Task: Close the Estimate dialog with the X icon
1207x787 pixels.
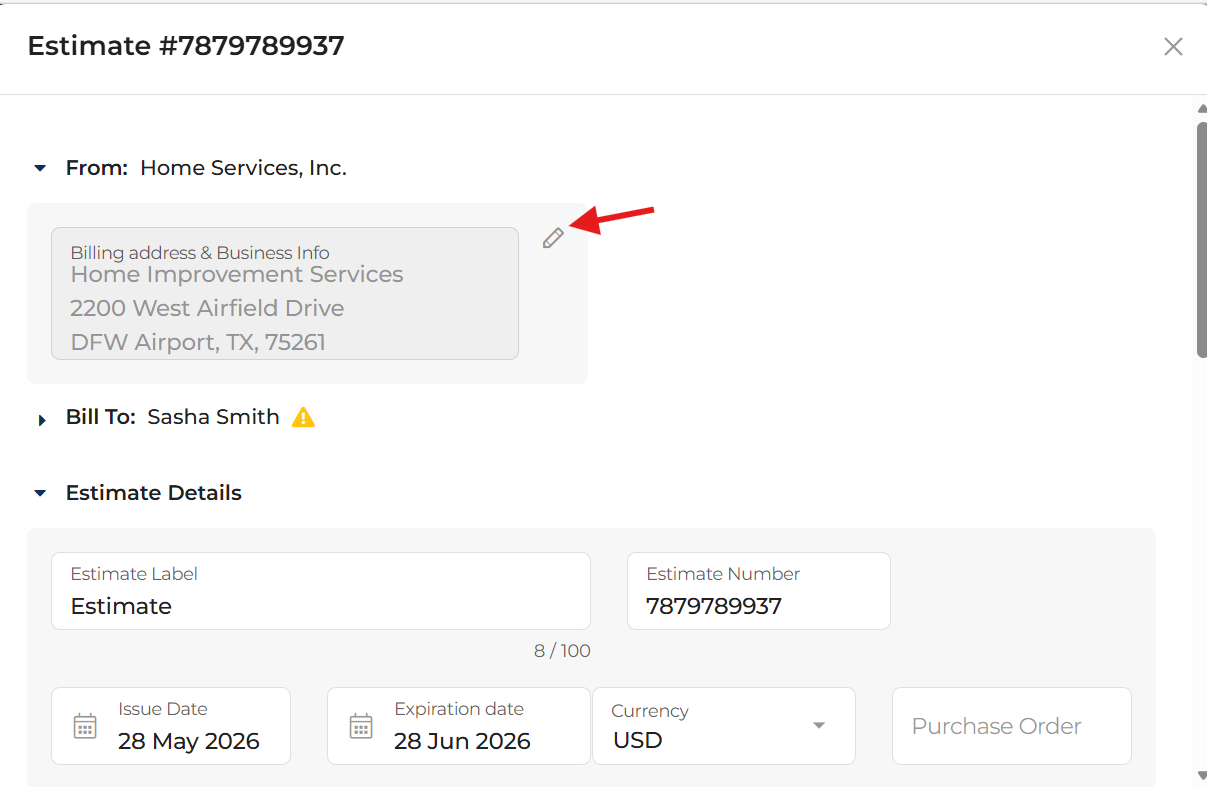Action: (x=1173, y=47)
